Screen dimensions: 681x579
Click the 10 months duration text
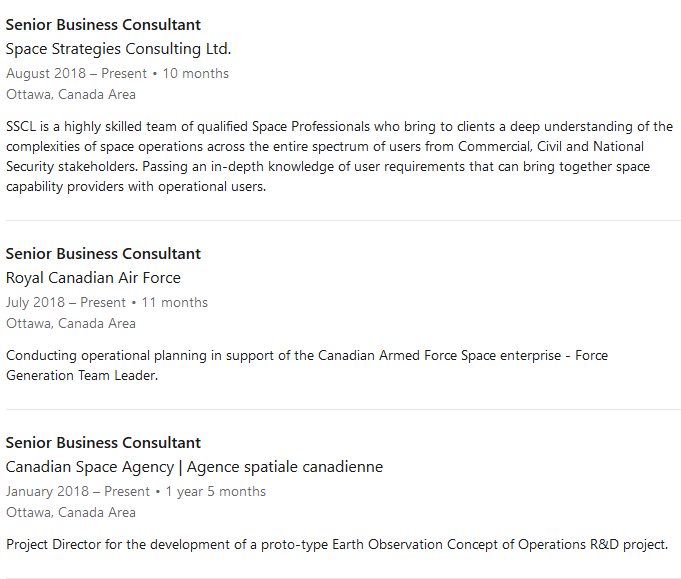[x=196, y=73]
